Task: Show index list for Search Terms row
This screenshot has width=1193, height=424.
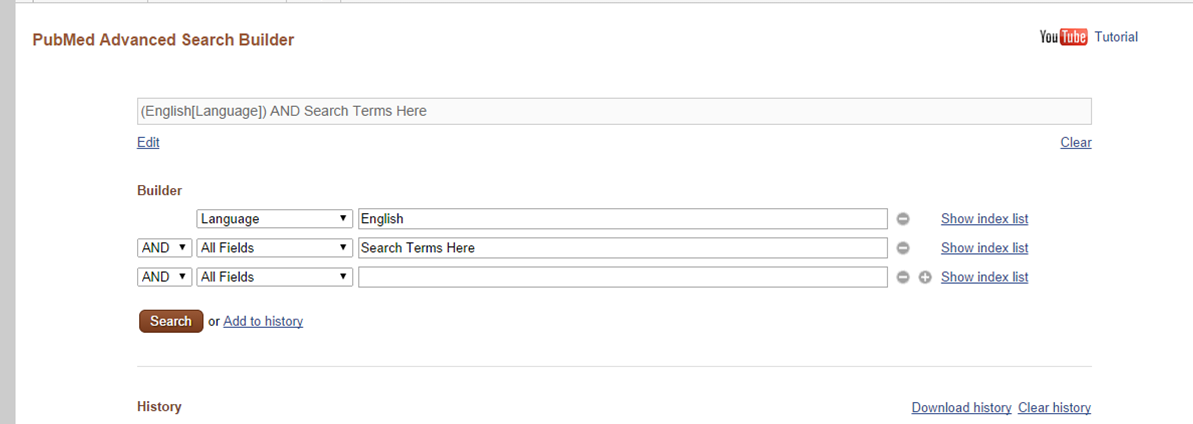Action: tap(984, 248)
